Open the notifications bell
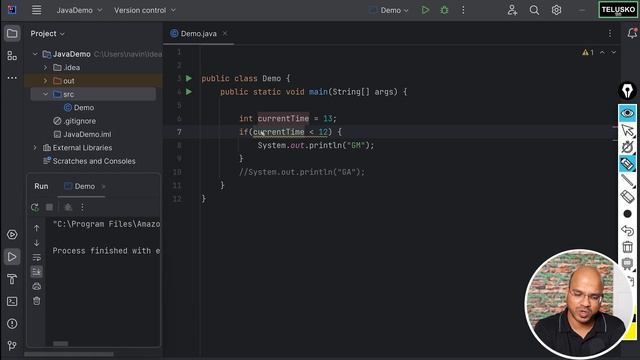The height and width of the screenshot is (360, 640). [632, 33]
